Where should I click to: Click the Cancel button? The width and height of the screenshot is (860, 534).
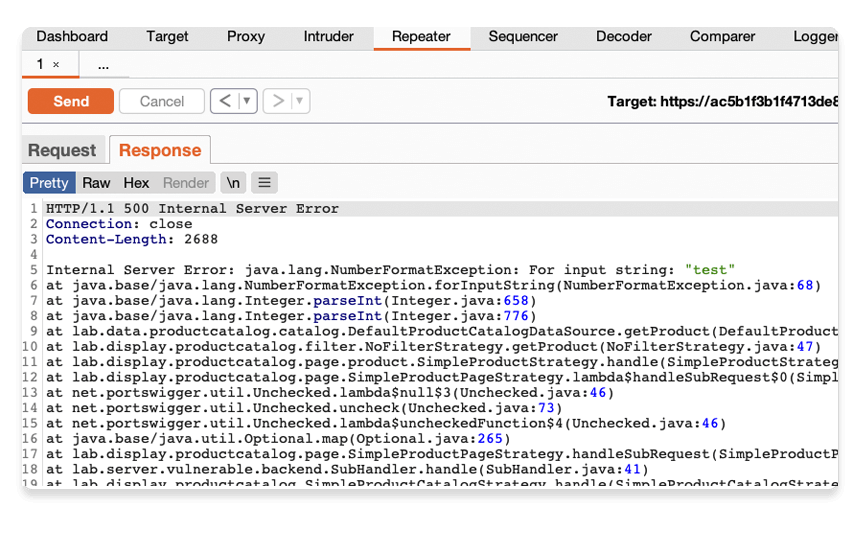162,101
